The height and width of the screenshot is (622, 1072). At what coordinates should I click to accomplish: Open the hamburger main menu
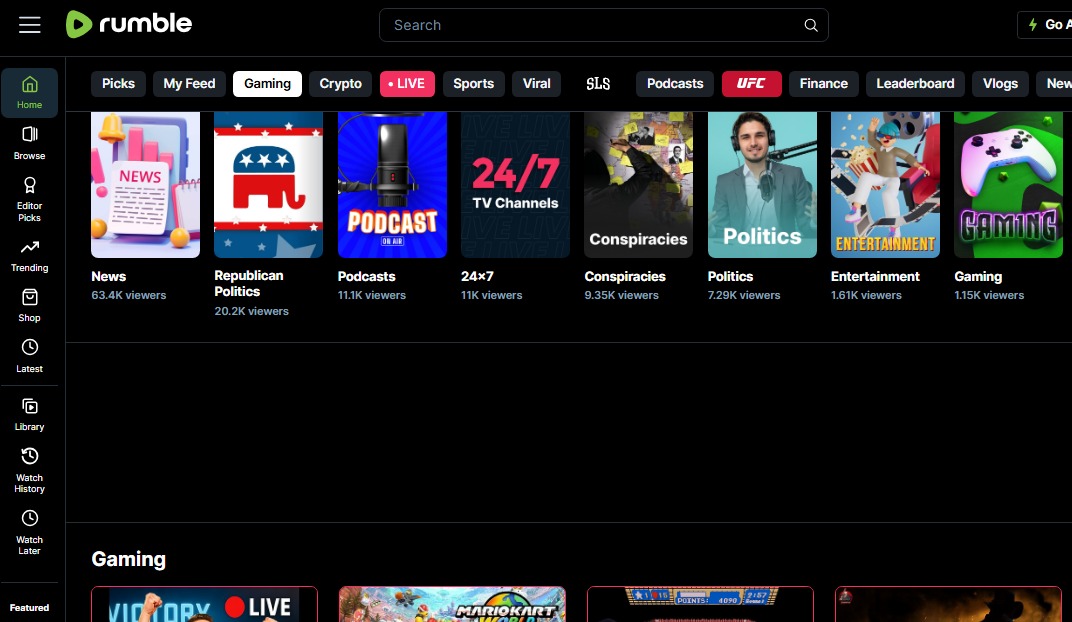[x=30, y=25]
